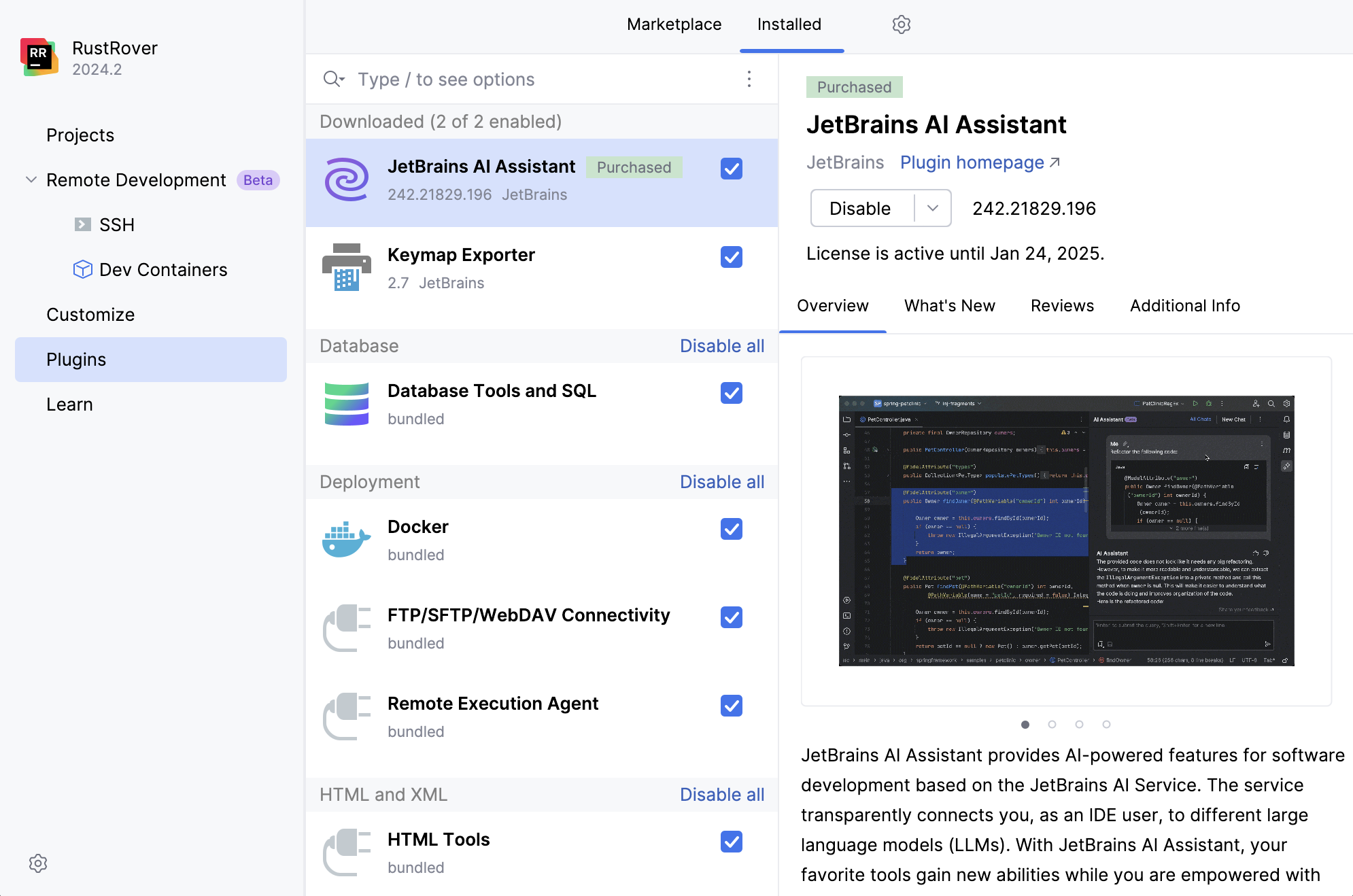Image resolution: width=1353 pixels, height=896 pixels.
Task: Open the AI Assistant screenshot thumbnail
Action: [x=1066, y=531]
